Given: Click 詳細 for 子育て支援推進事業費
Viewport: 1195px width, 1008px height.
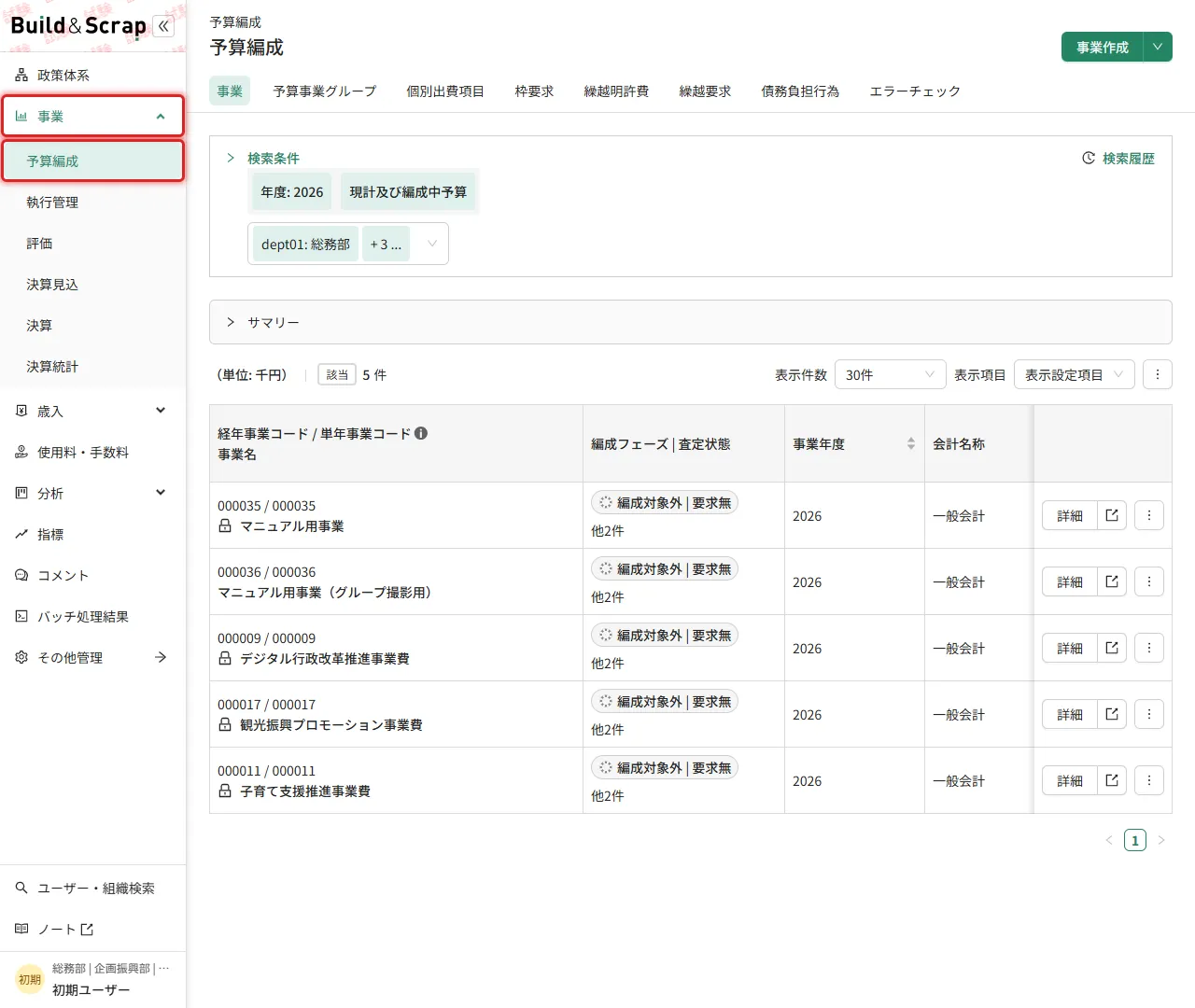Looking at the screenshot, I should [x=1070, y=781].
